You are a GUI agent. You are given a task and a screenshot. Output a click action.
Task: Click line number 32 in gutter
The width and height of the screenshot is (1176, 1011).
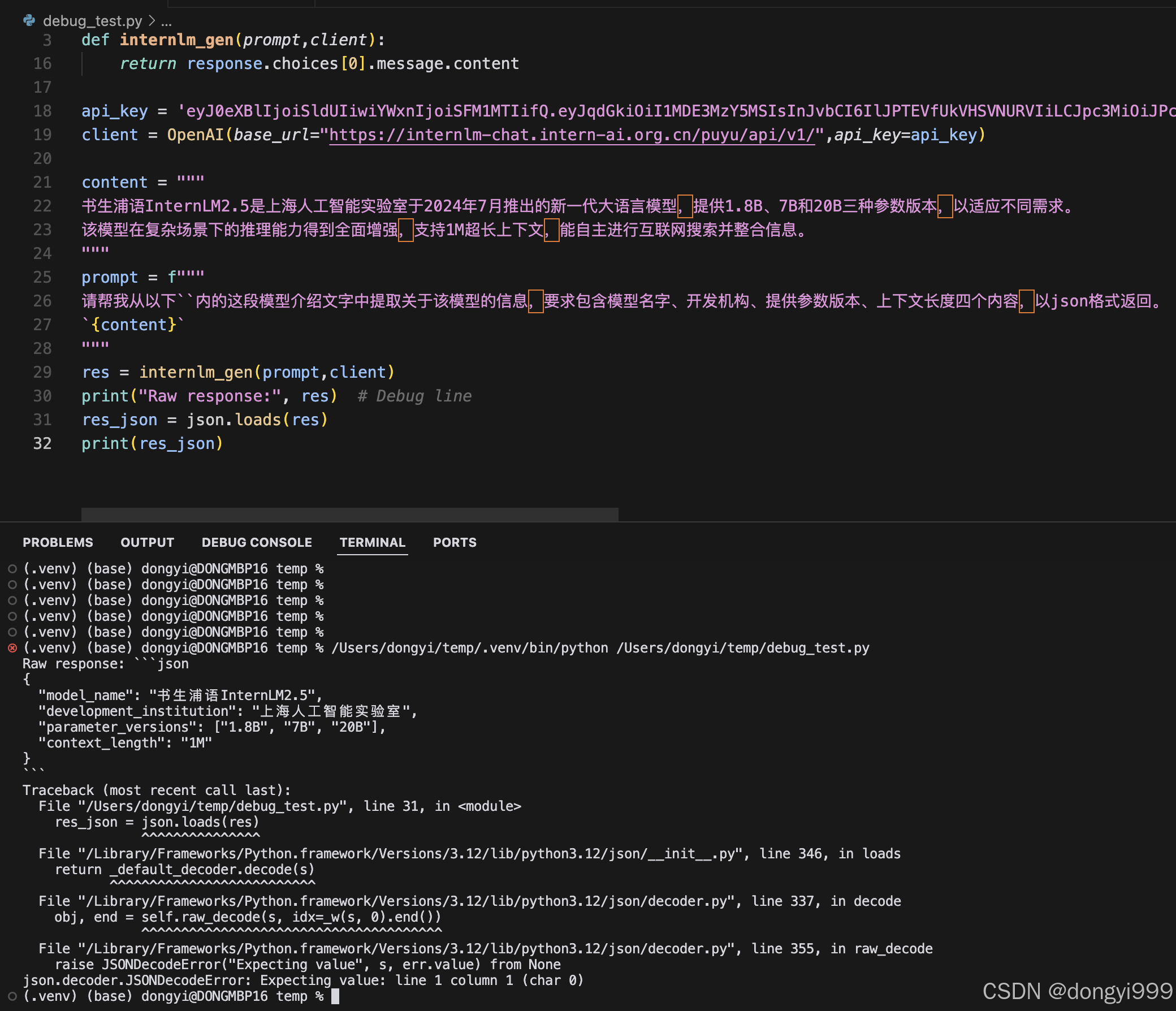(42, 443)
